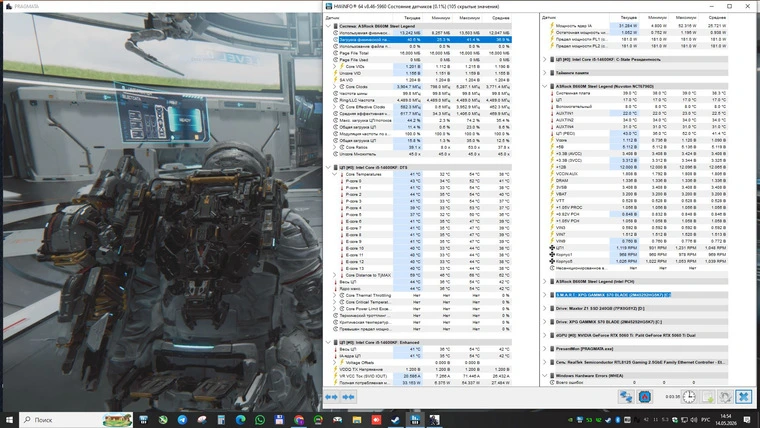Select the AUXTIN1 temperature row

638,113
